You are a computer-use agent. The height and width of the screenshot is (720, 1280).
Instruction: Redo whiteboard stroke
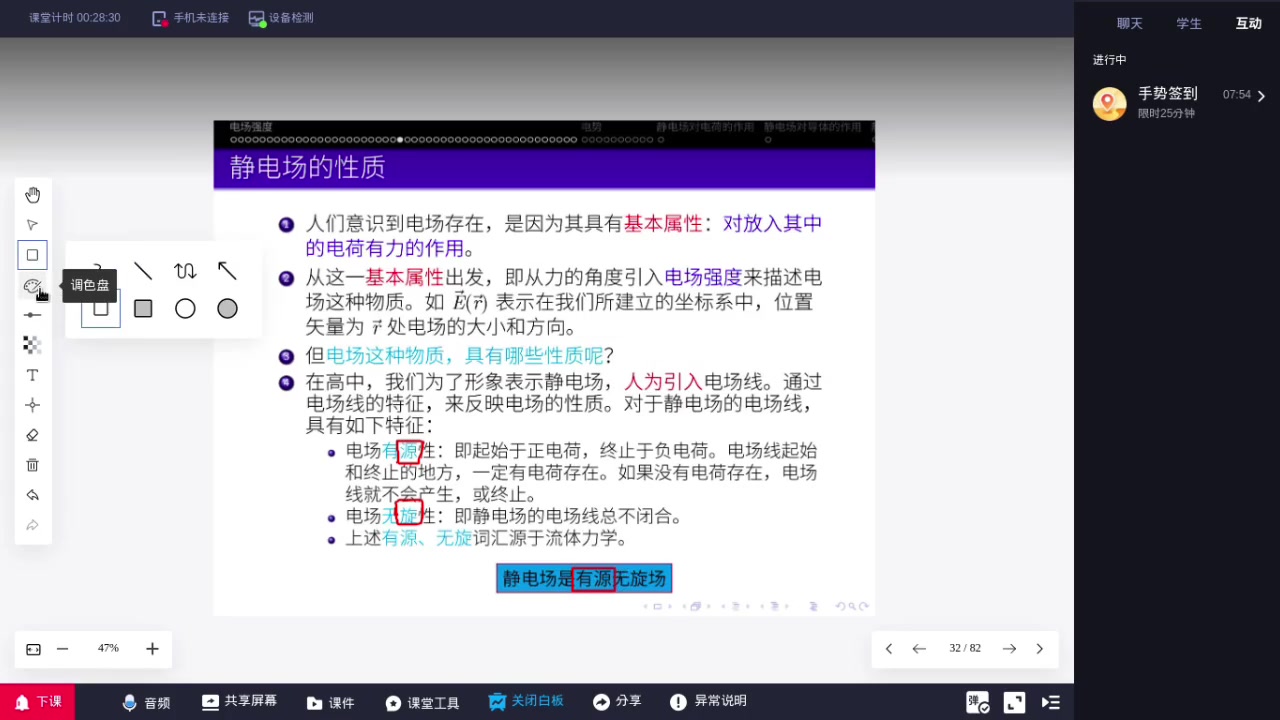point(32,525)
